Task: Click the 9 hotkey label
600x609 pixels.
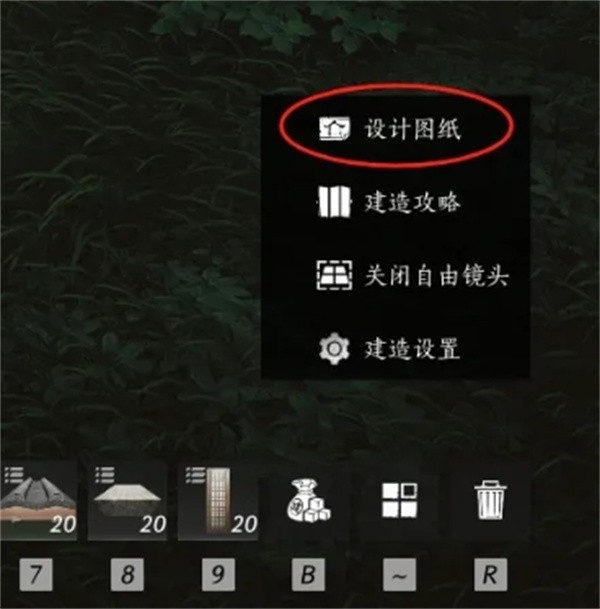Action: point(218,574)
